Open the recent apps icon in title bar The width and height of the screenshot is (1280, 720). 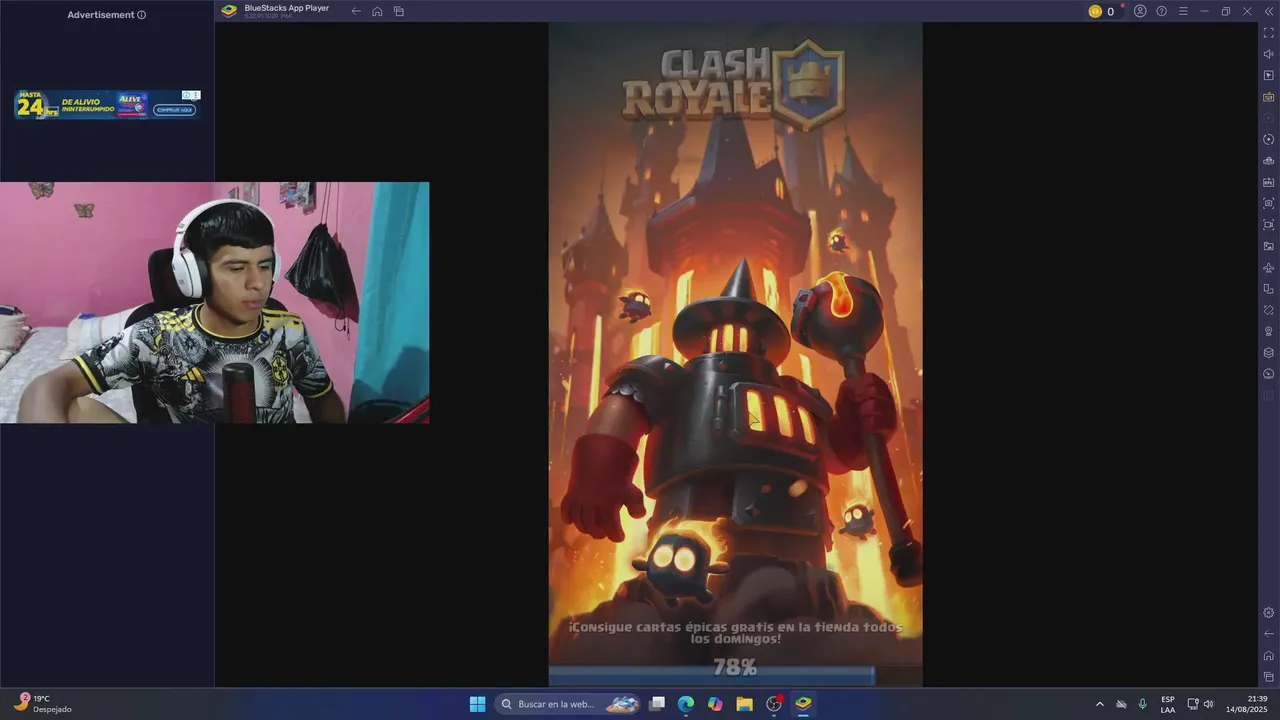point(398,11)
